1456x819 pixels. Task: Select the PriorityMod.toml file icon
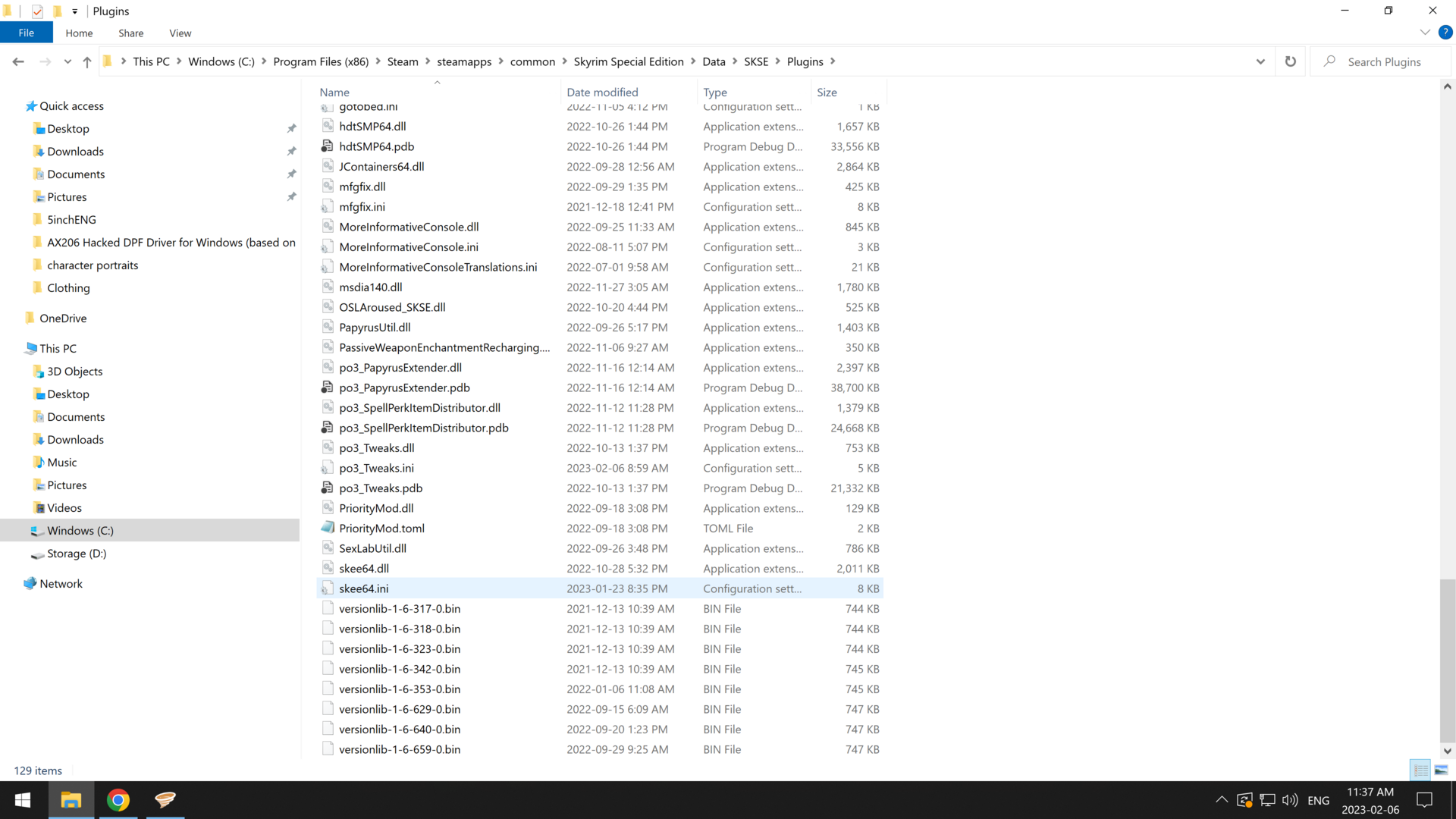pos(328,528)
